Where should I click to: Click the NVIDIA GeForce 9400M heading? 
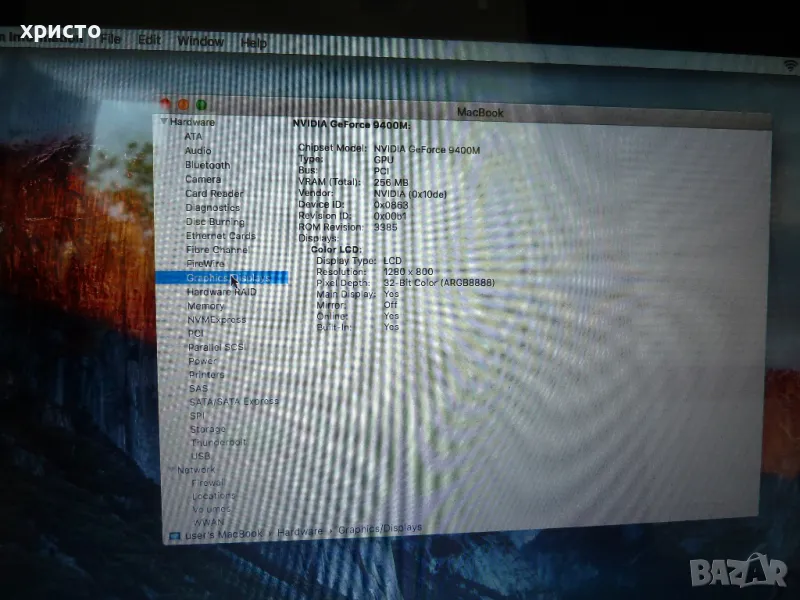tap(352, 124)
